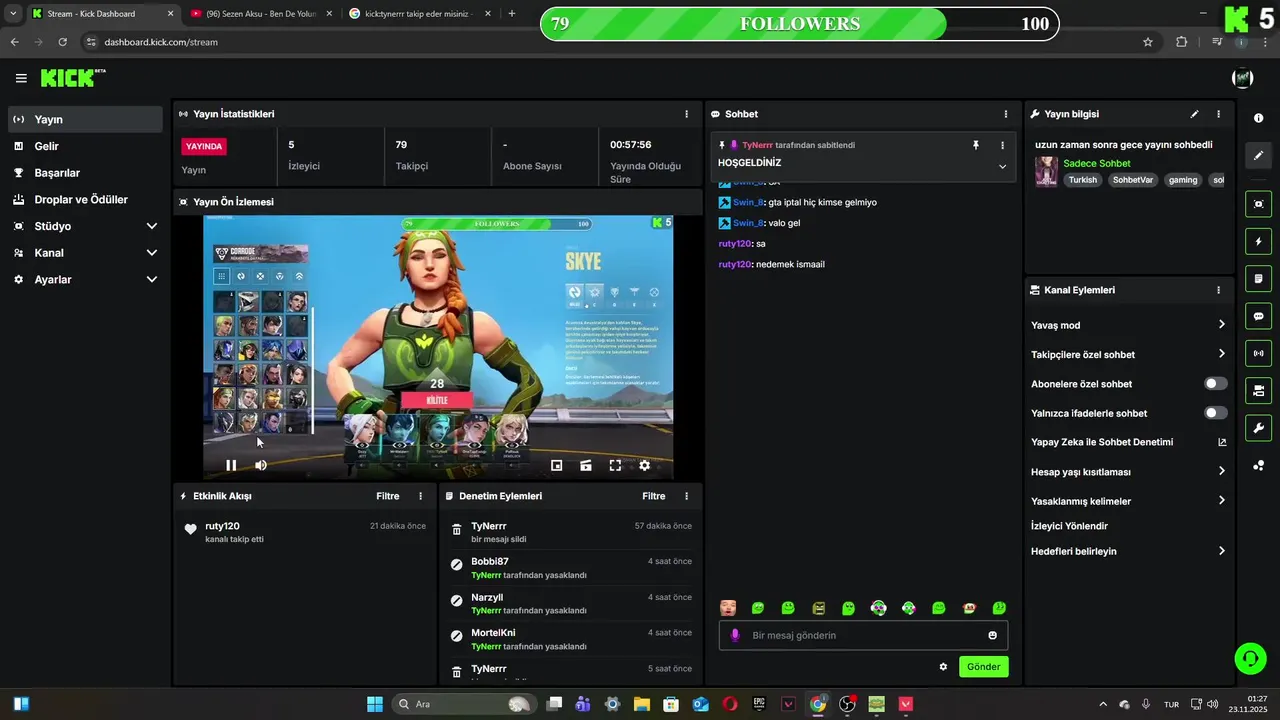Screen dimensions: 1280x720
Task: Open the Opera browser in the taskbar
Action: (x=730, y=704)
